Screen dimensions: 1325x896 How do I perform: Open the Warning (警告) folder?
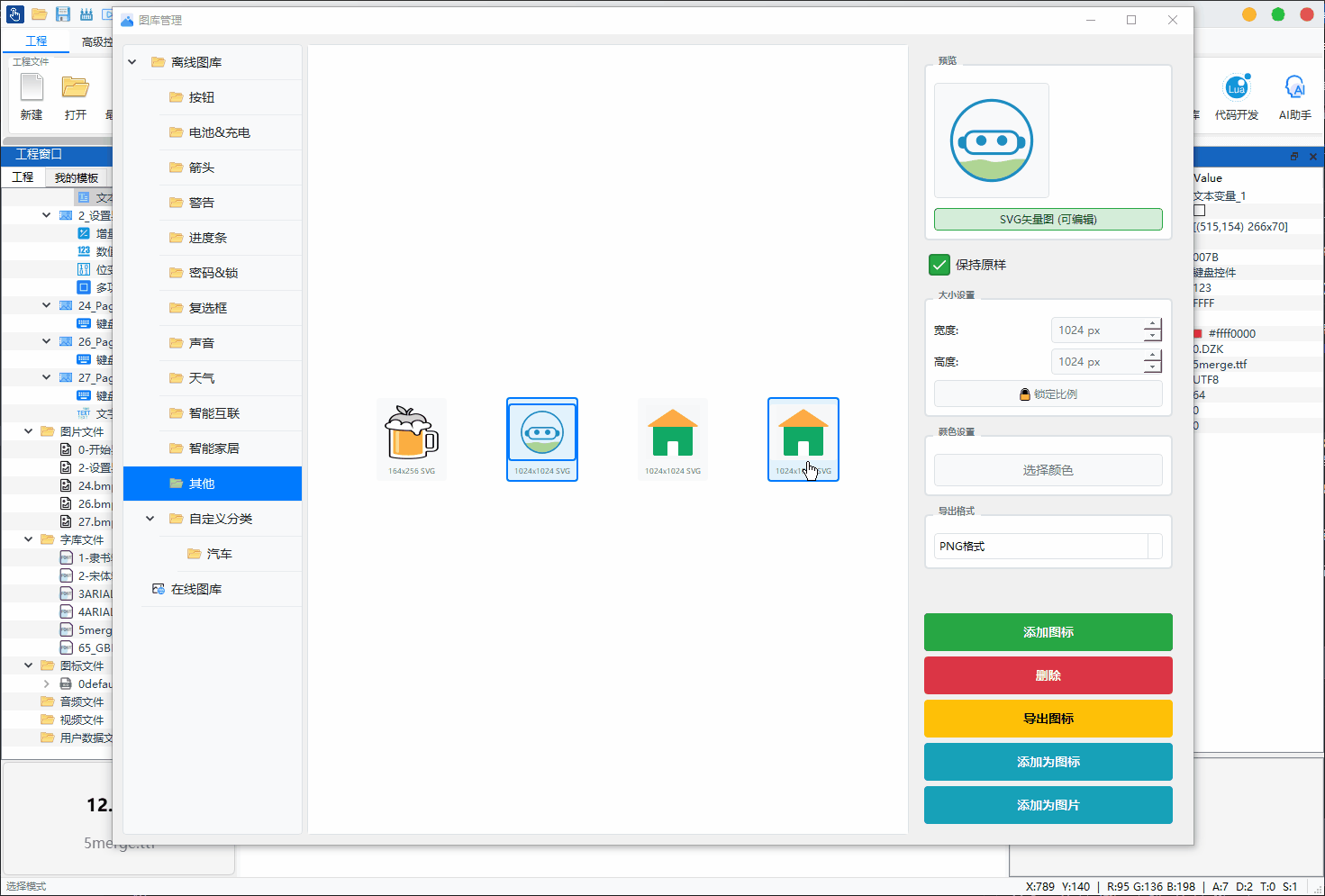230,203
